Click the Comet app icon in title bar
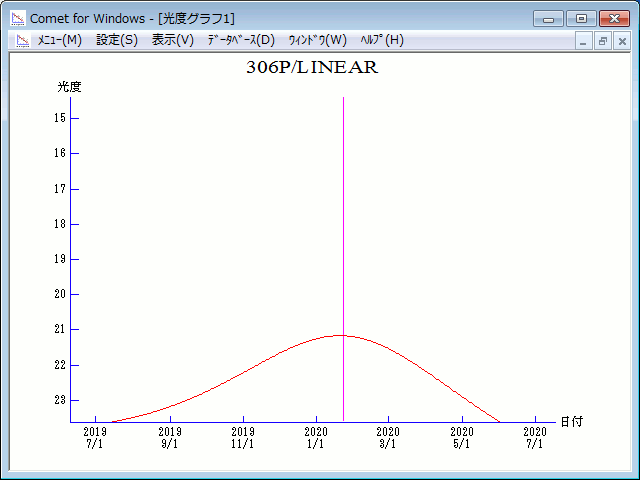The height and width of the screenshot is (480, 640). coord(18,18)
